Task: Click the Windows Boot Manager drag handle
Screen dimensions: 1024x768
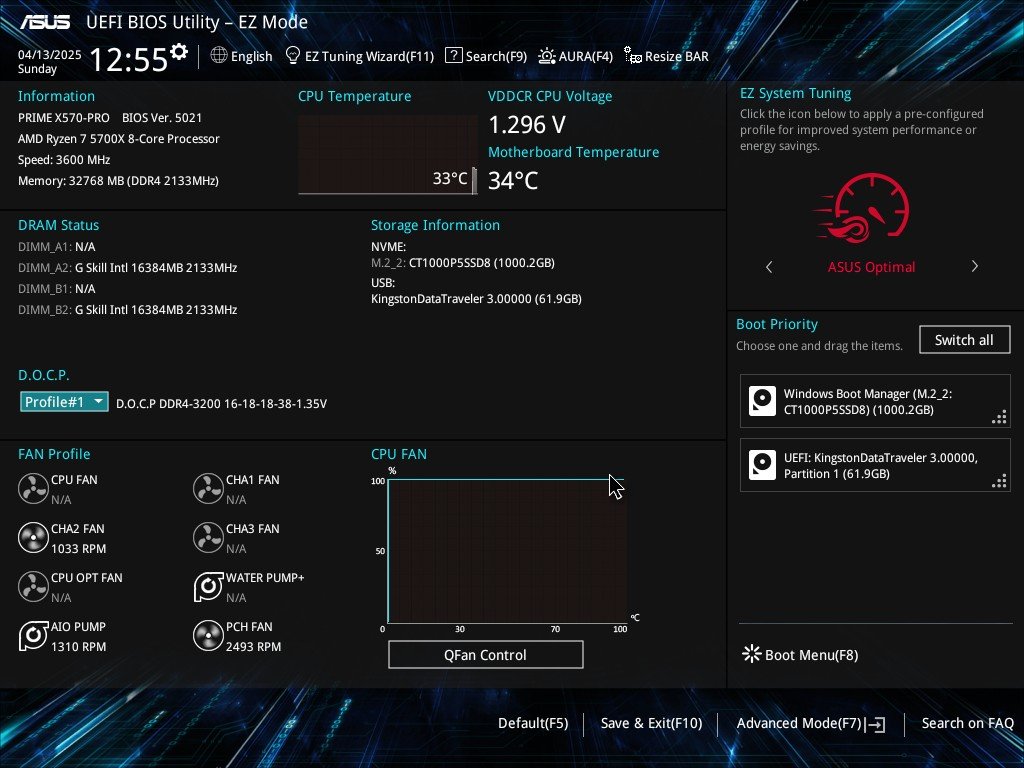Action: 999,417
